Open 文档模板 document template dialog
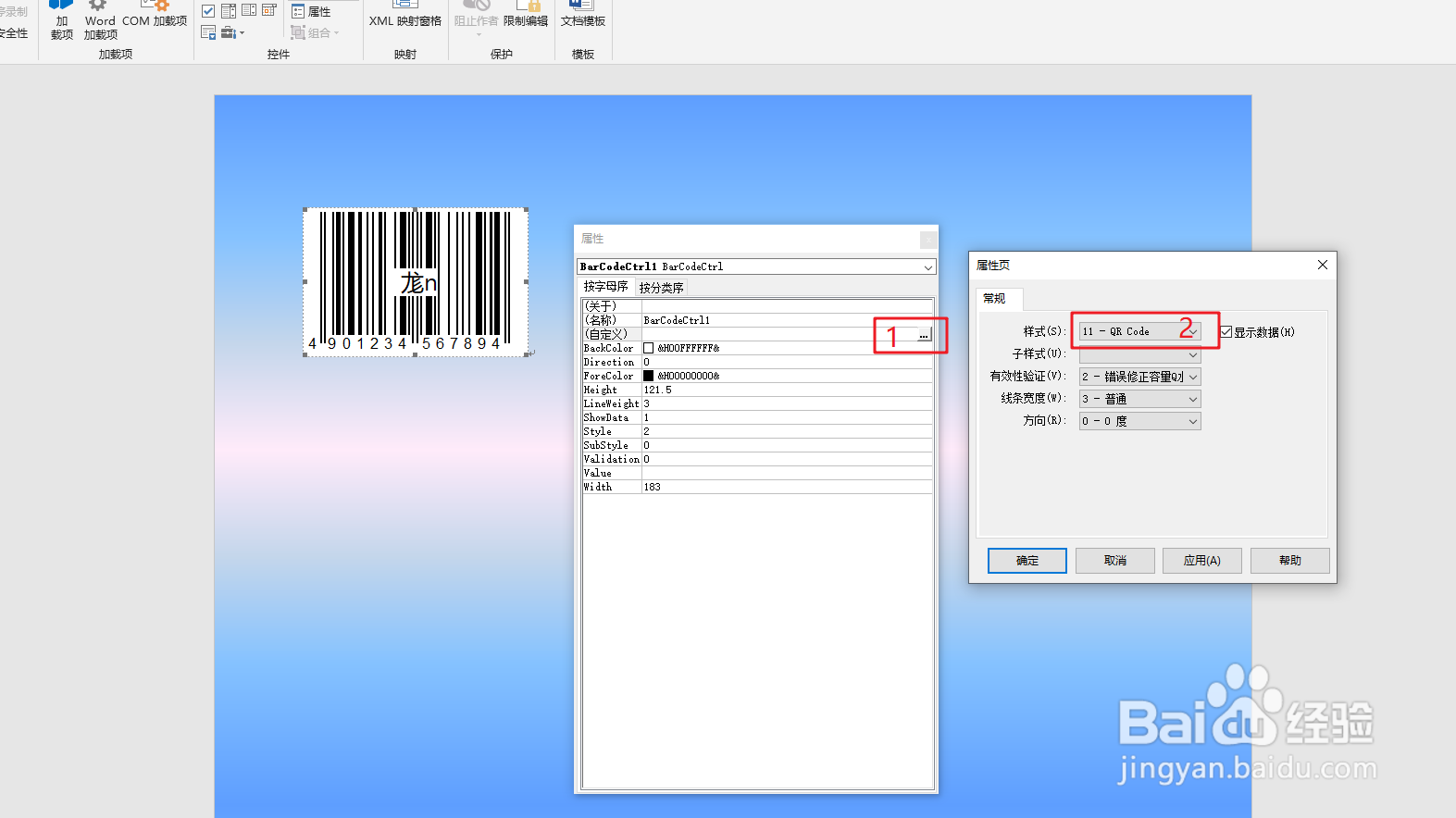Screen dimensions: 1456x818 pyautogui.click(x=583, y=15)
